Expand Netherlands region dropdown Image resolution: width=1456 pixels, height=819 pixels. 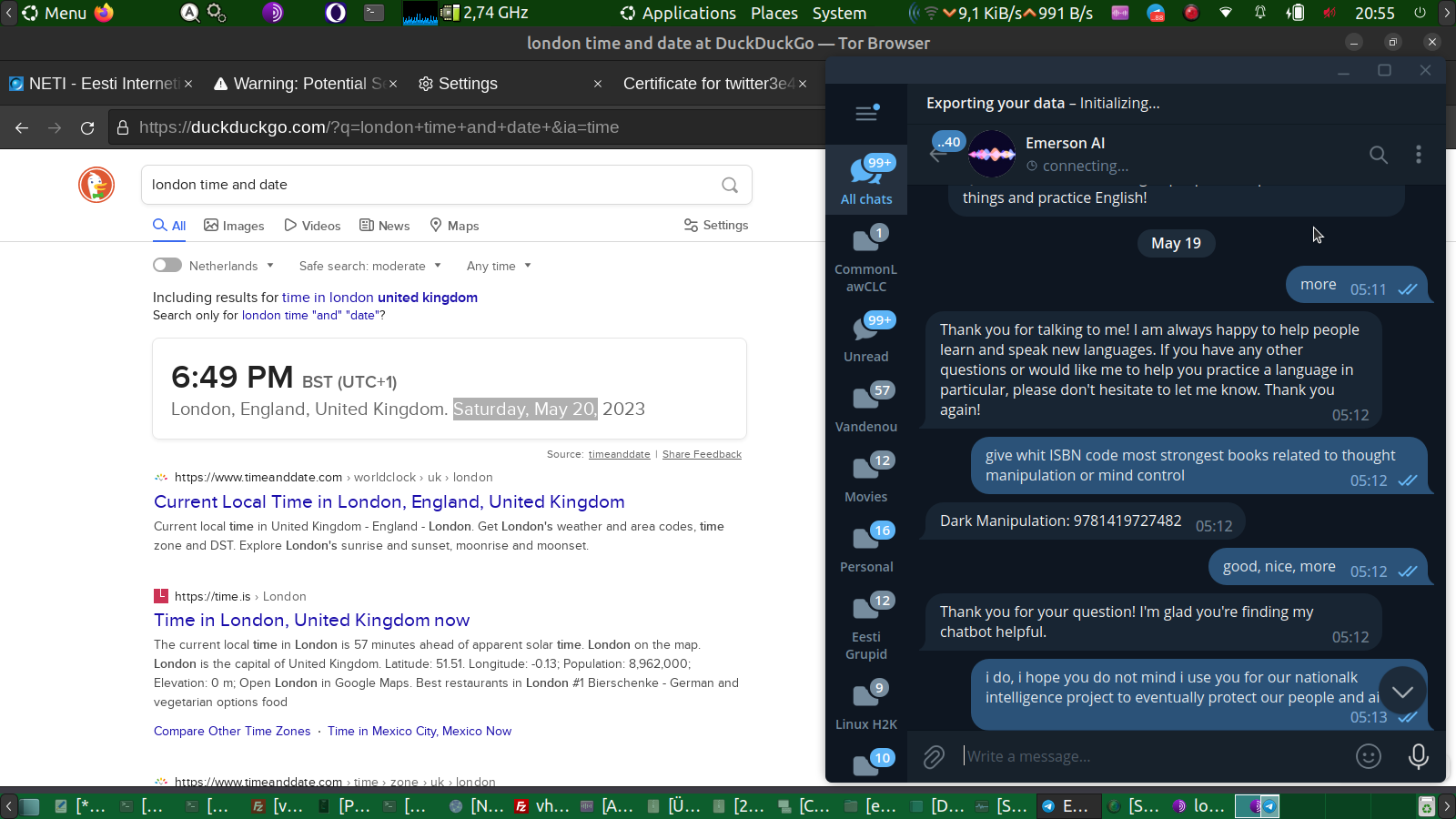(231, 266)
